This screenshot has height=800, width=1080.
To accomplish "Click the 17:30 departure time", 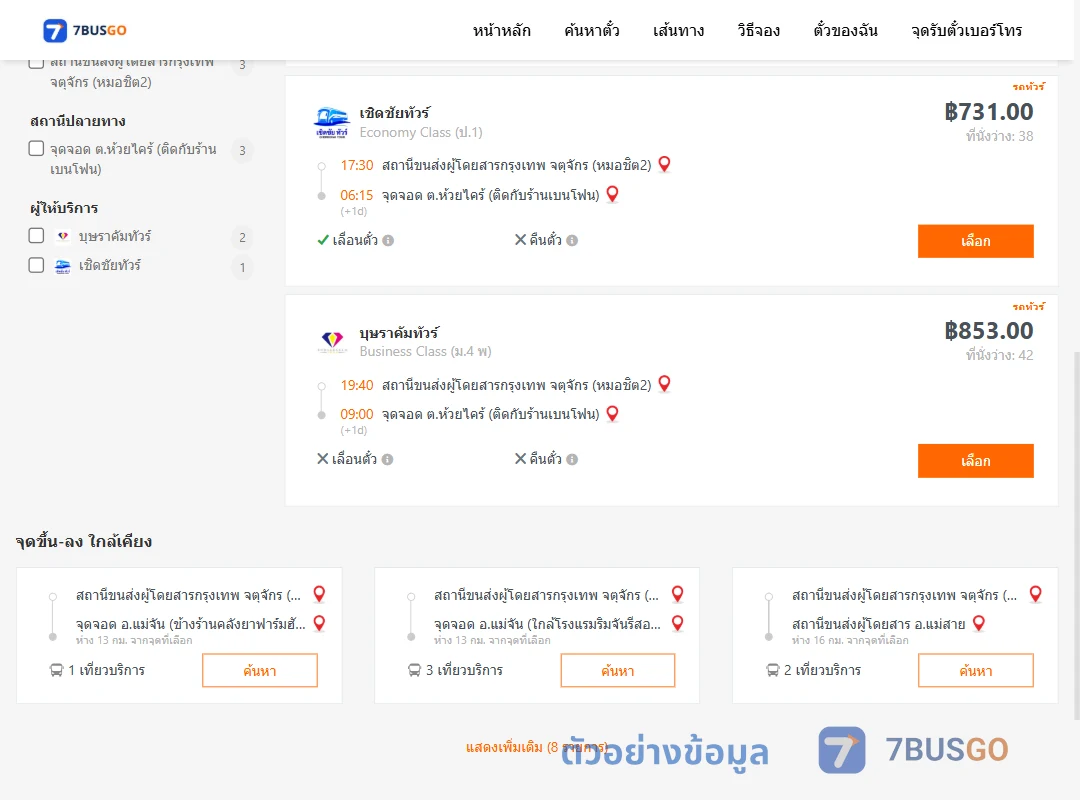I will [x=357, y=165].
